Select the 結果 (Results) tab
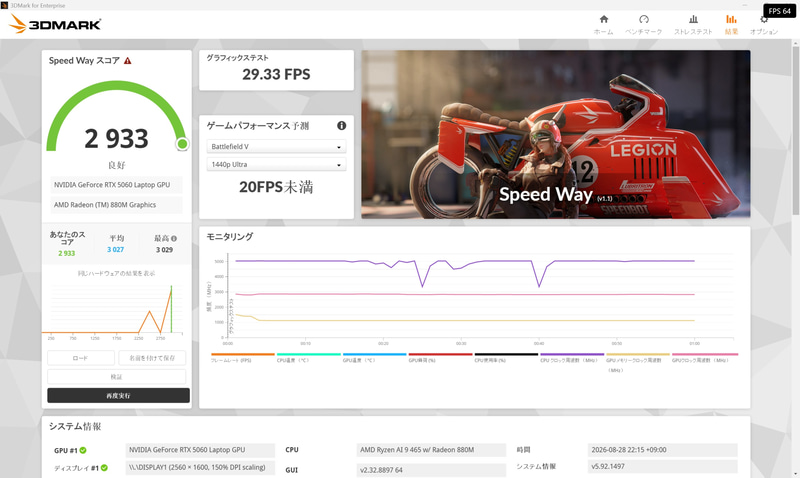The height and width of the screenshot is (478, 800). (x=731, y=24)
